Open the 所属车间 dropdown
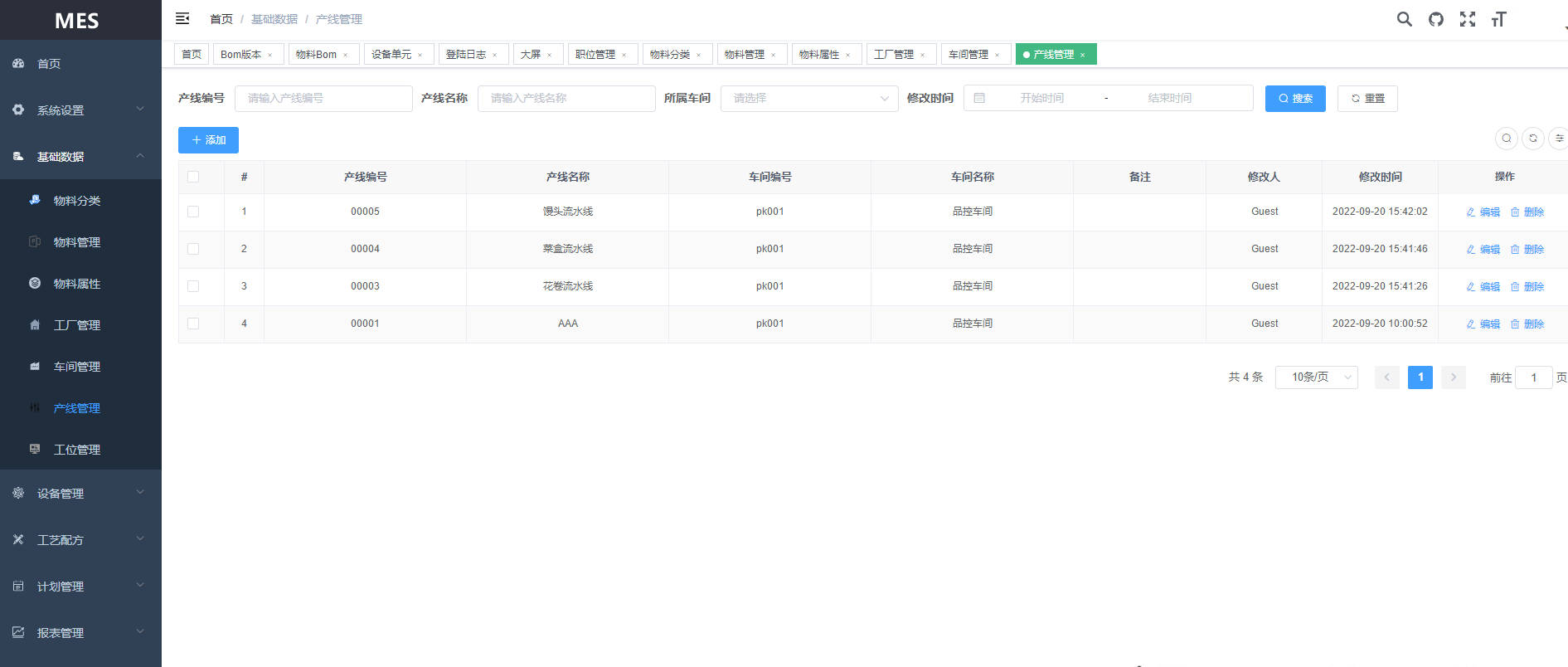This screenshot has width=1568, height=667. coord(808,99)
